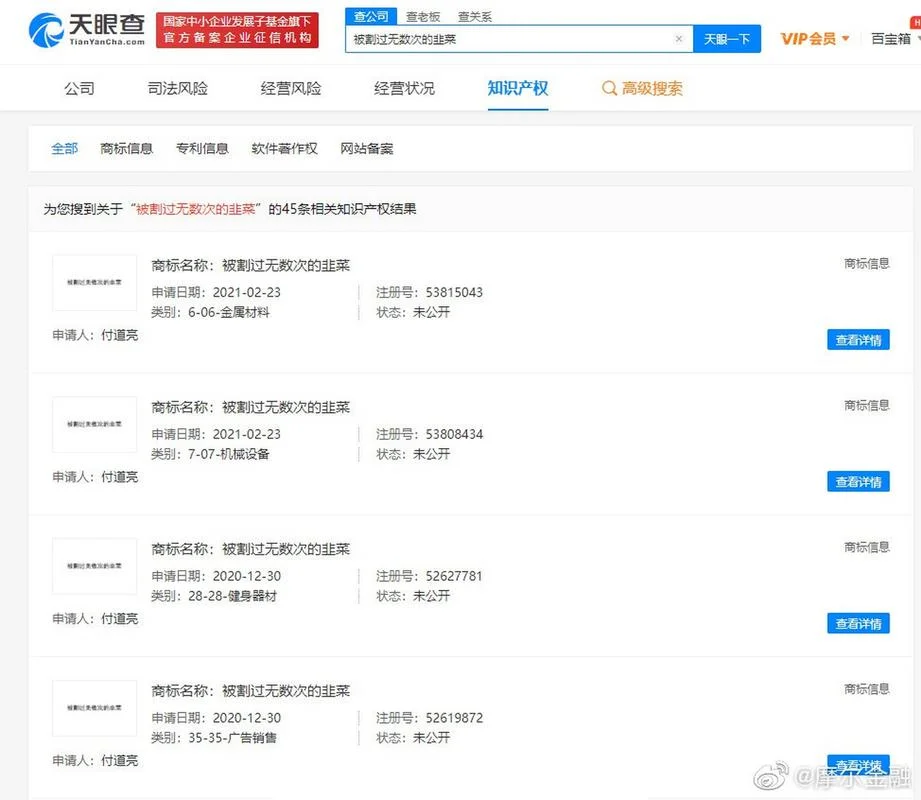Open trademark title in the 广告销售 result

coord(286,691)
